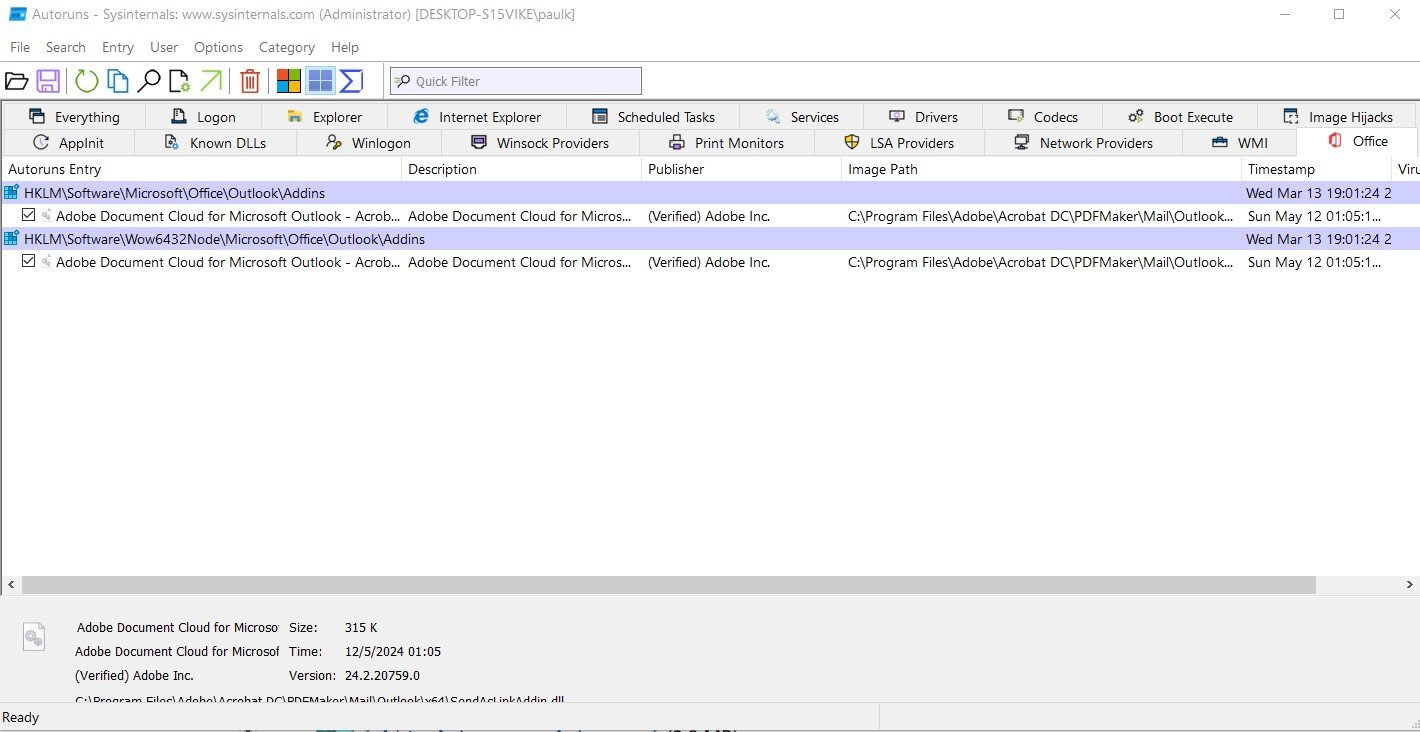Click the horizontal scrollbar thumb
Image resolution: width=1420 pixels, height=732 pixels.
click(668, 584)
